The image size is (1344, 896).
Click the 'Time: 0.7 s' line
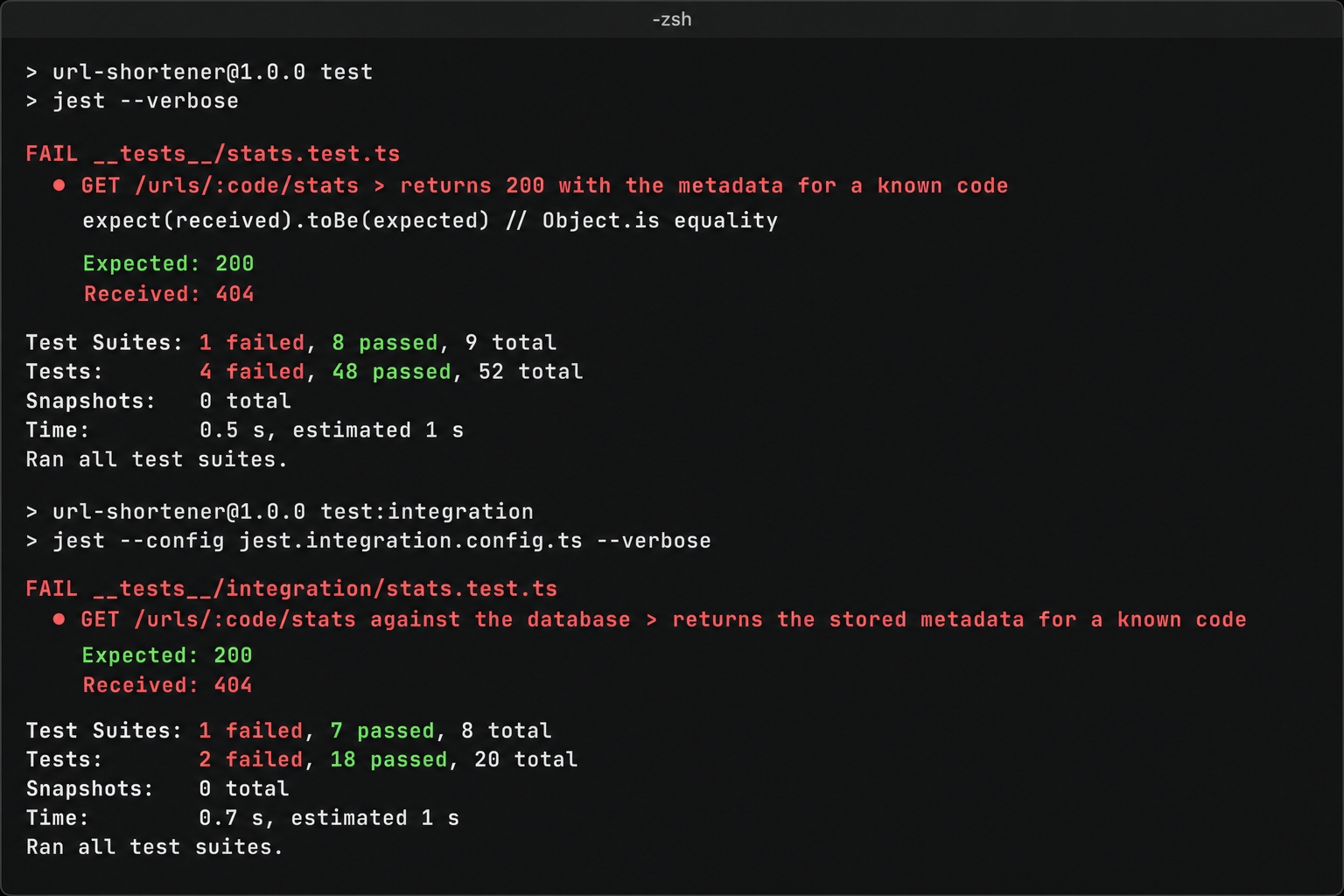coord(242,818)
